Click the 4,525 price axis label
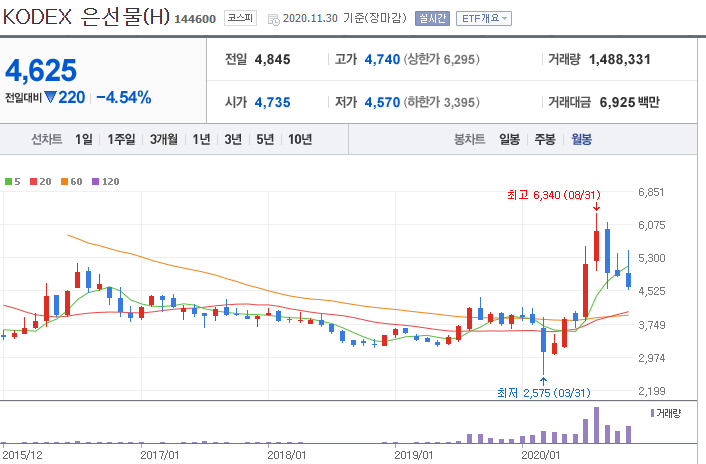This screenshot has width=706, height=464. tap(652, 291)
